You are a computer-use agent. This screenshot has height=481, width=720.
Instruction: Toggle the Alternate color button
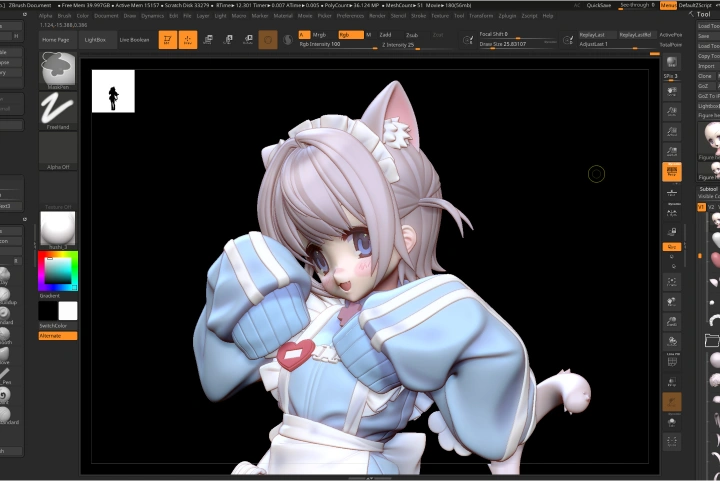58,336
